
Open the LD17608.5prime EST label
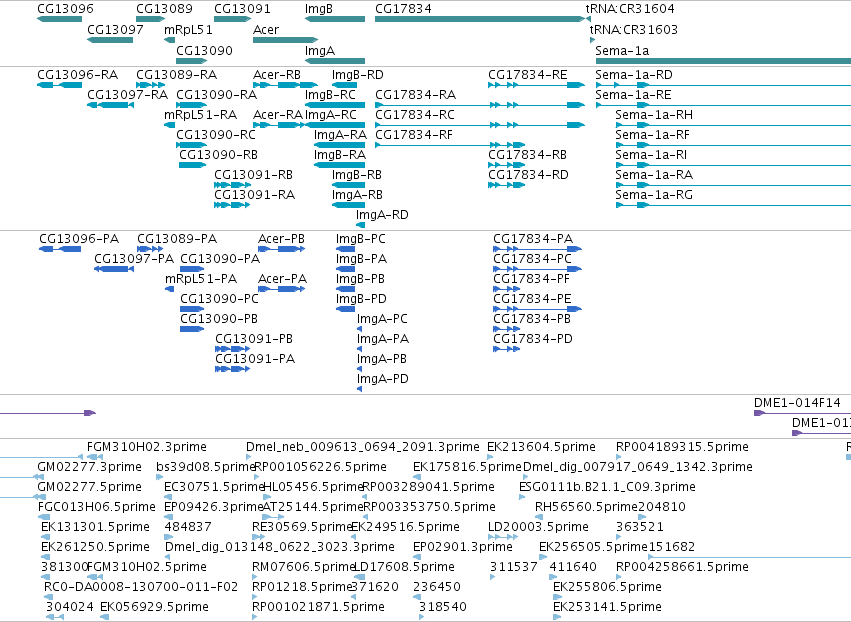[x=404, y=567]
